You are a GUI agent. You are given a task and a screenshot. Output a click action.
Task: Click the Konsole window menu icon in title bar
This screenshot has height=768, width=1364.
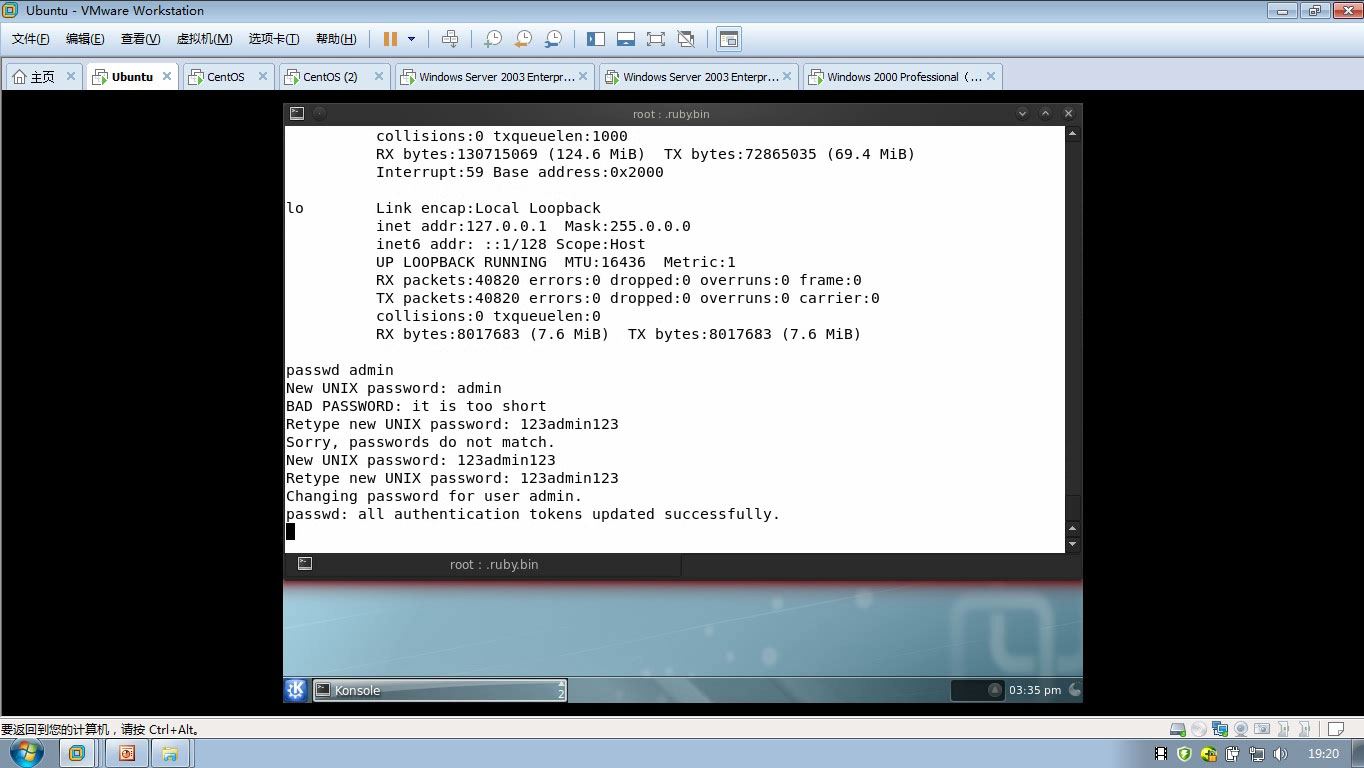(297, 114)
